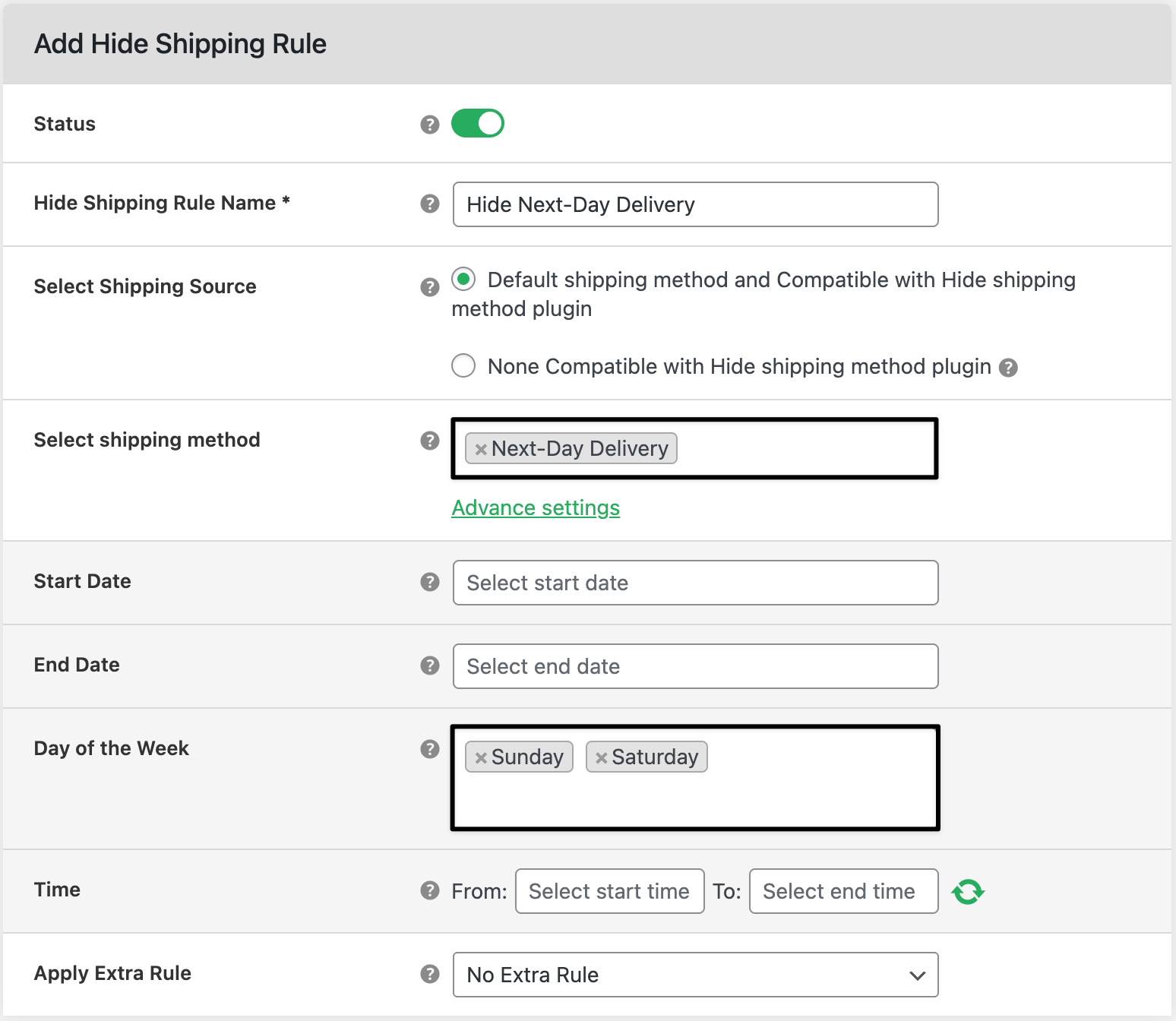Click help icon for Select shipping method
This screenshot has height=1021, width=1176.
pos(430,441)
